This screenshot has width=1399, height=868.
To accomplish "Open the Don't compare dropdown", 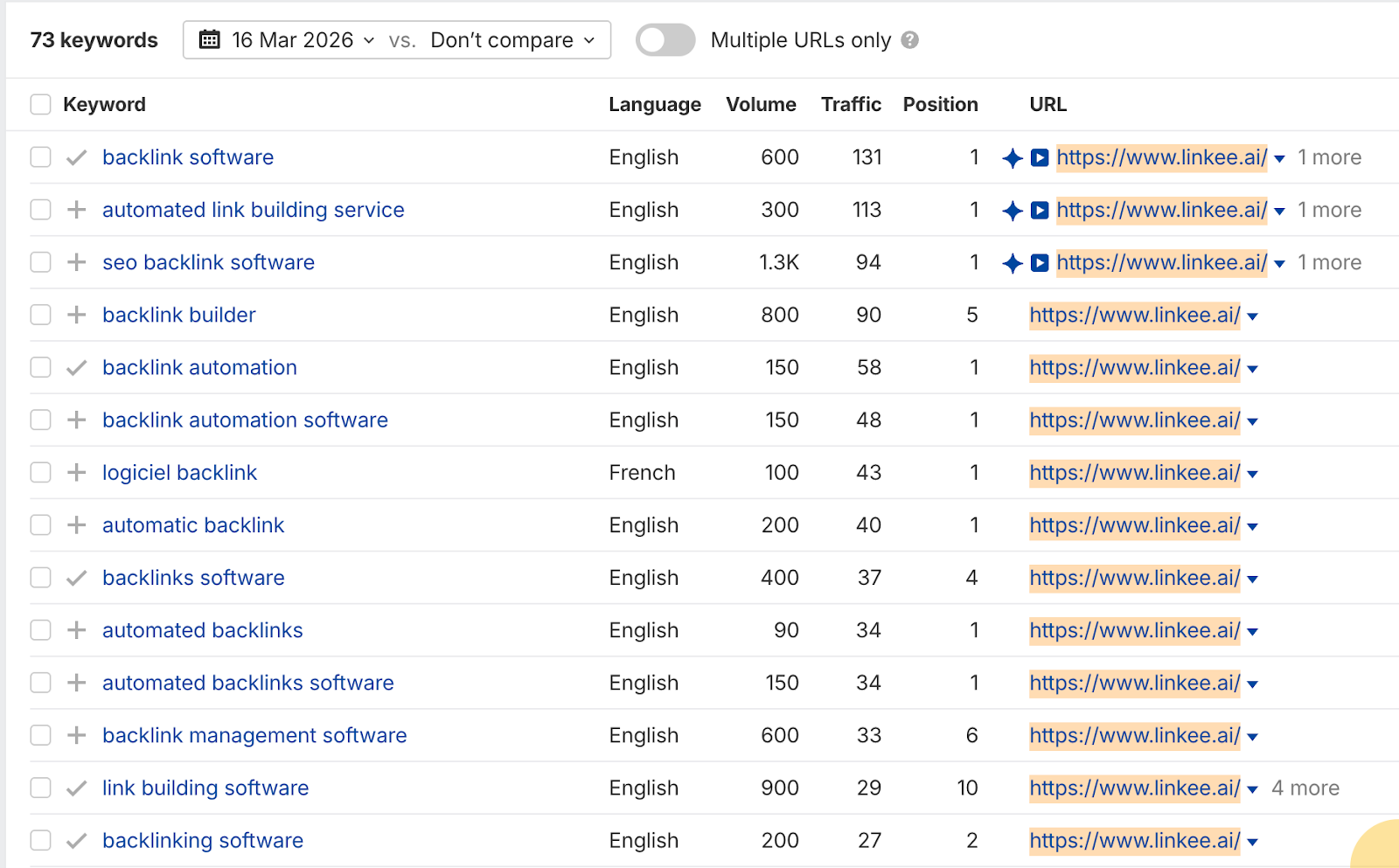I will [512, 40].
